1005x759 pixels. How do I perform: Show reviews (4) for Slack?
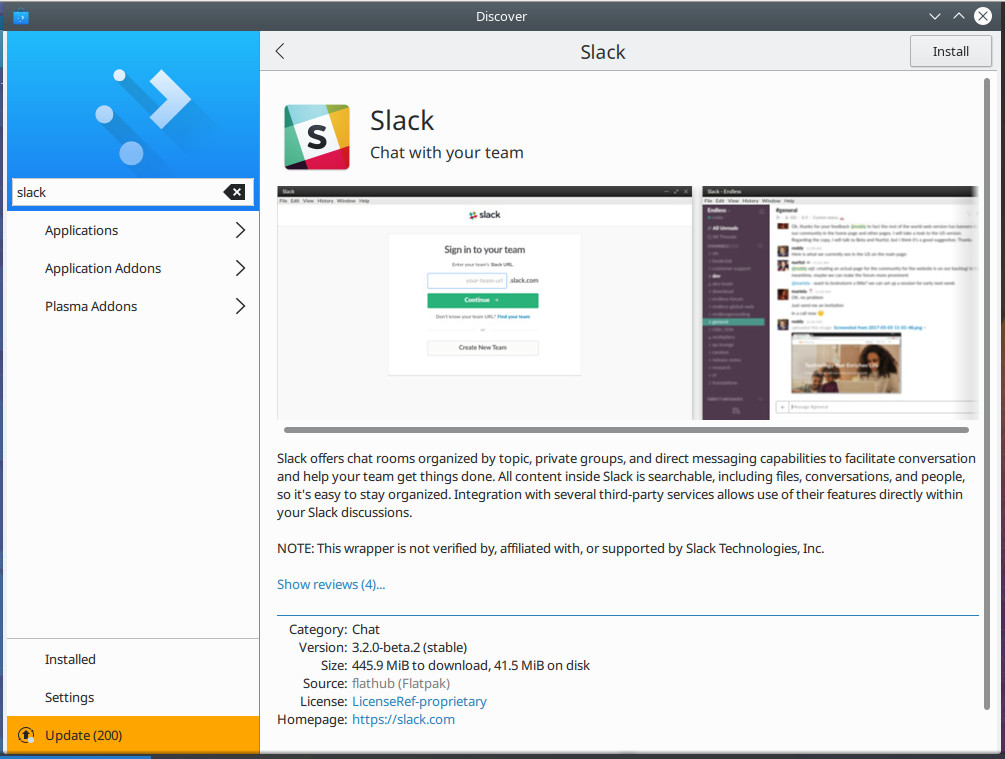point(331,584)
